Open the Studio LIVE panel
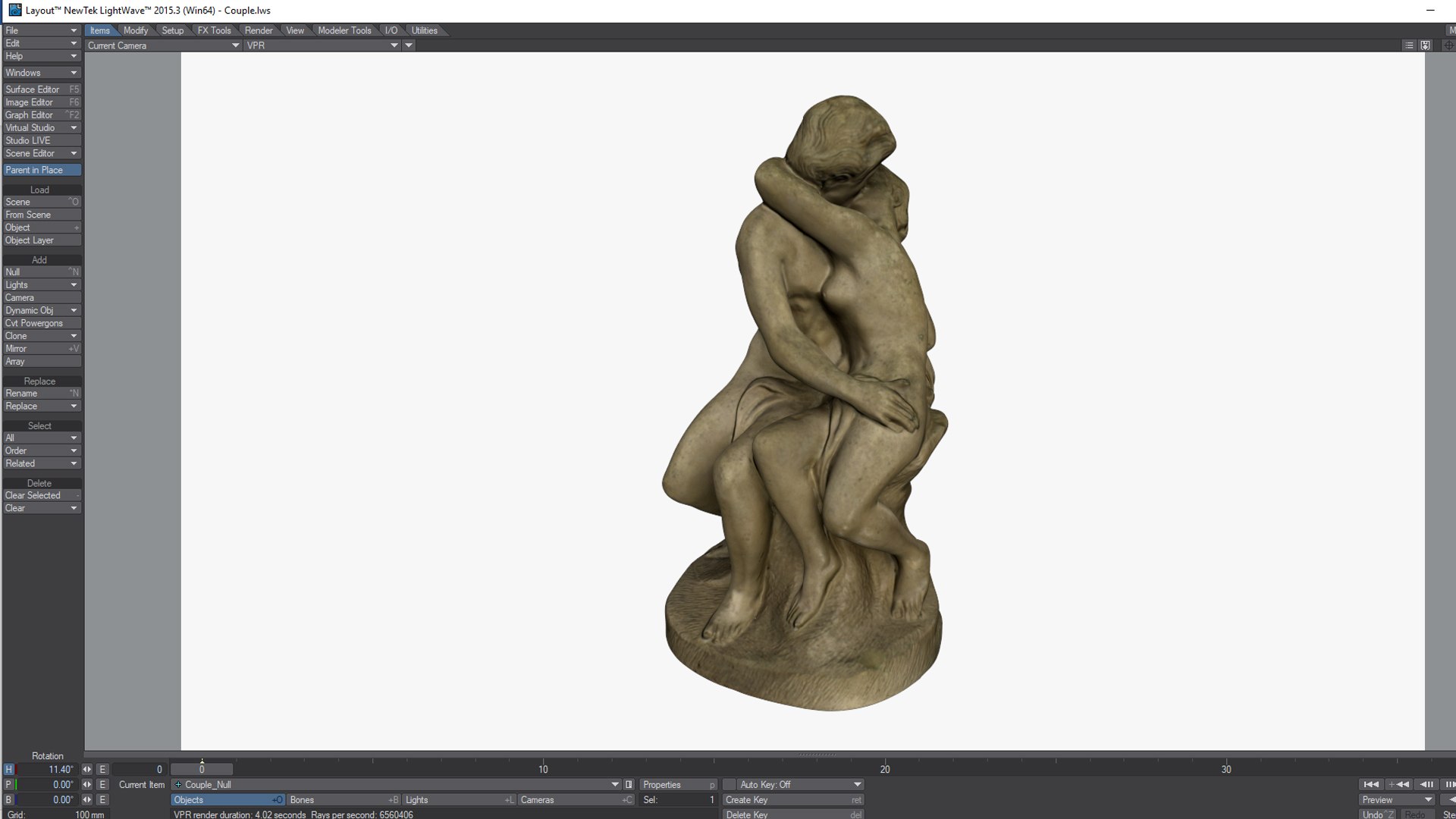The width and height of the screenshot is (1456, 819). pos(42,140)
